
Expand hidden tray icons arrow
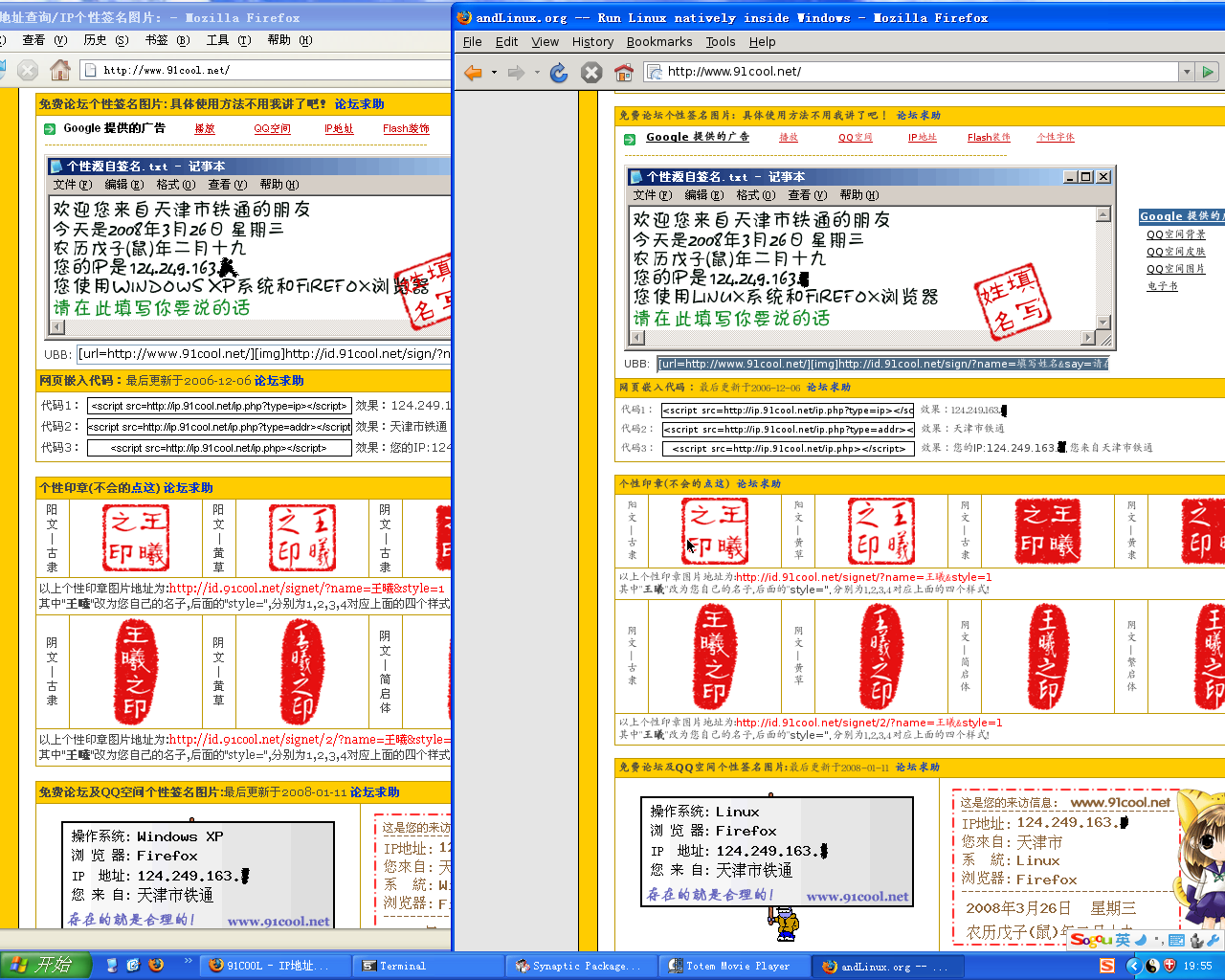pos(1133,966)
